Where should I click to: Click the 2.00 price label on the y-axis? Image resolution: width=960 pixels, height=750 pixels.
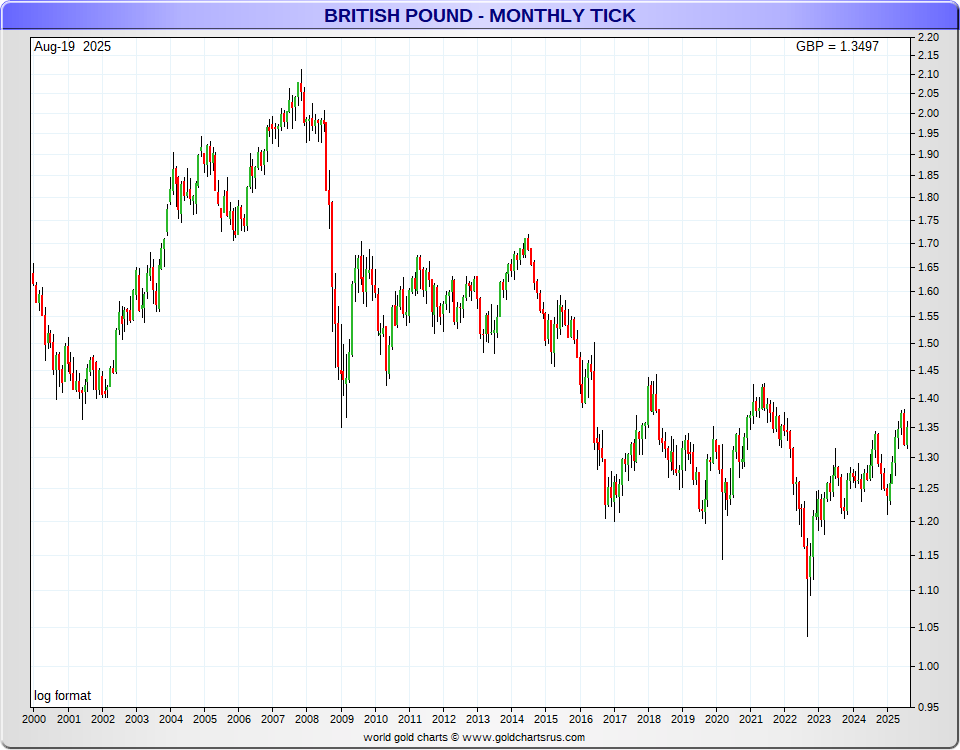929,113
